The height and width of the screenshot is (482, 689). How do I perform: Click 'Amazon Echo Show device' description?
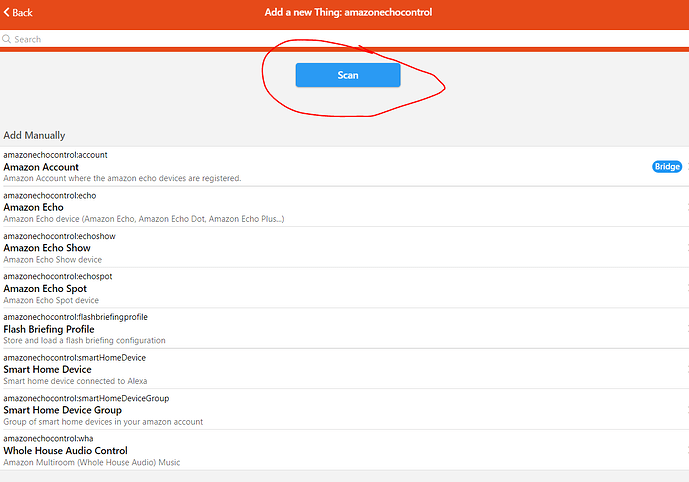(52, 260)
